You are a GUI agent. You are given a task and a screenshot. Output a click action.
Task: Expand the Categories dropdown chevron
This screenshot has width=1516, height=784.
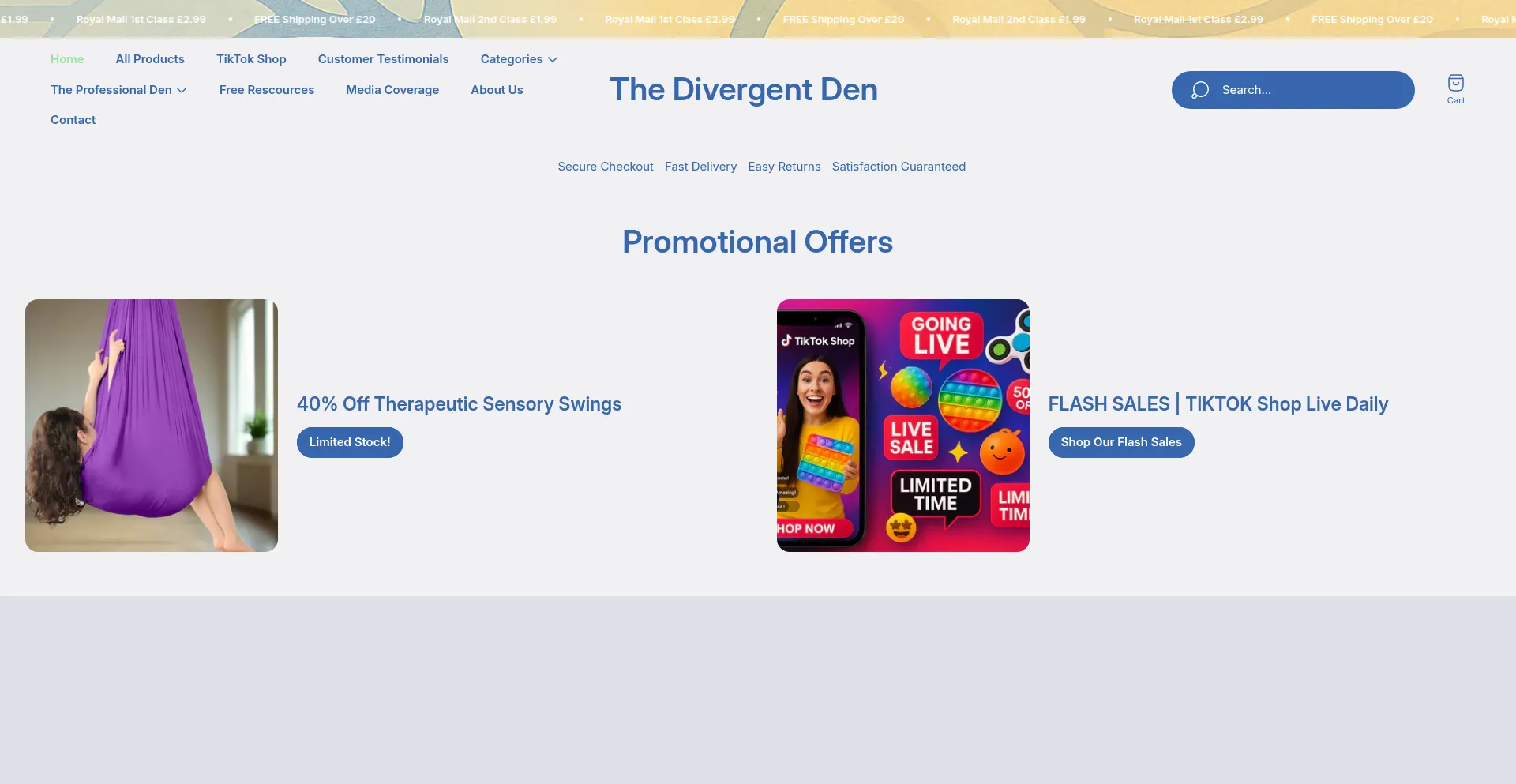pyautogui.click(x=553, y=59)
